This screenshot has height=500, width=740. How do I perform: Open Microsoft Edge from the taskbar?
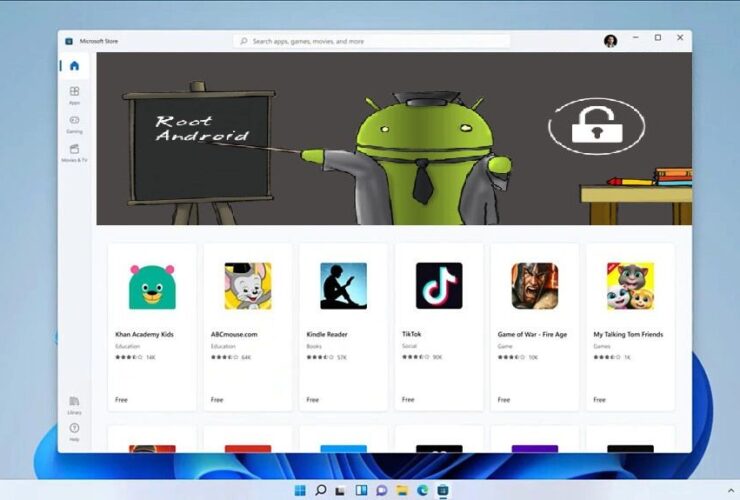(422, 490)
